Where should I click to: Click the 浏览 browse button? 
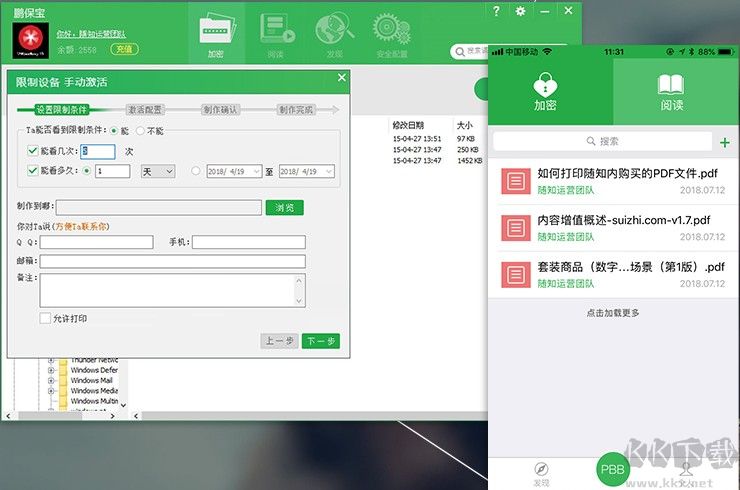(285, 207)
